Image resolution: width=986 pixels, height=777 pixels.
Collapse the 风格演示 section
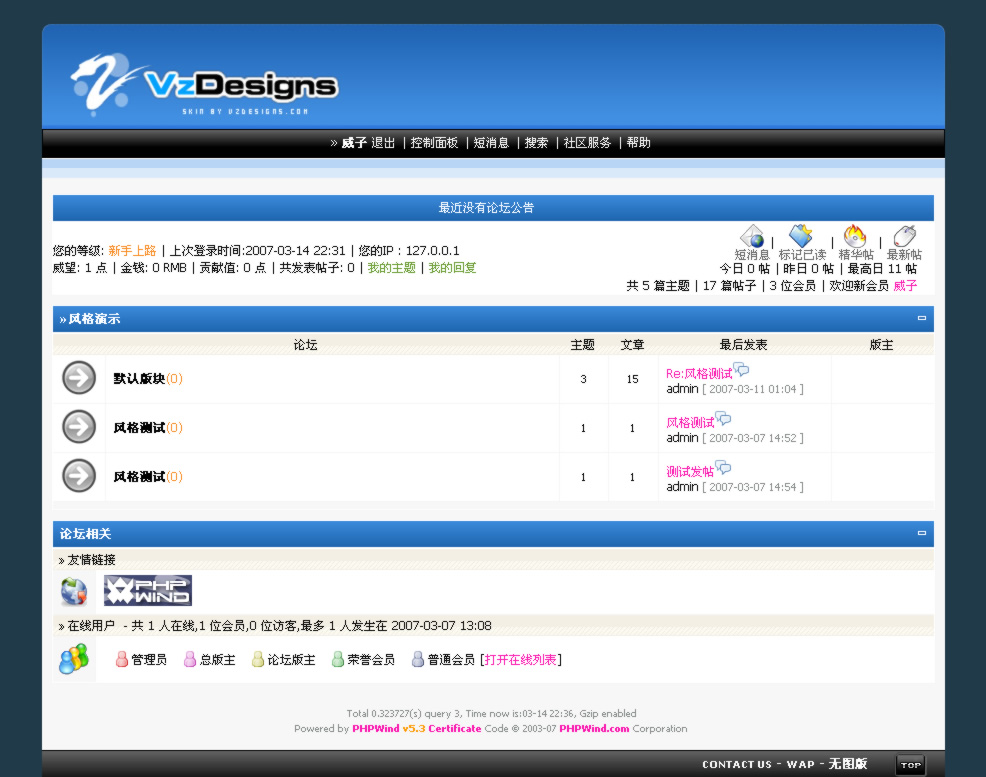[922, 318]
